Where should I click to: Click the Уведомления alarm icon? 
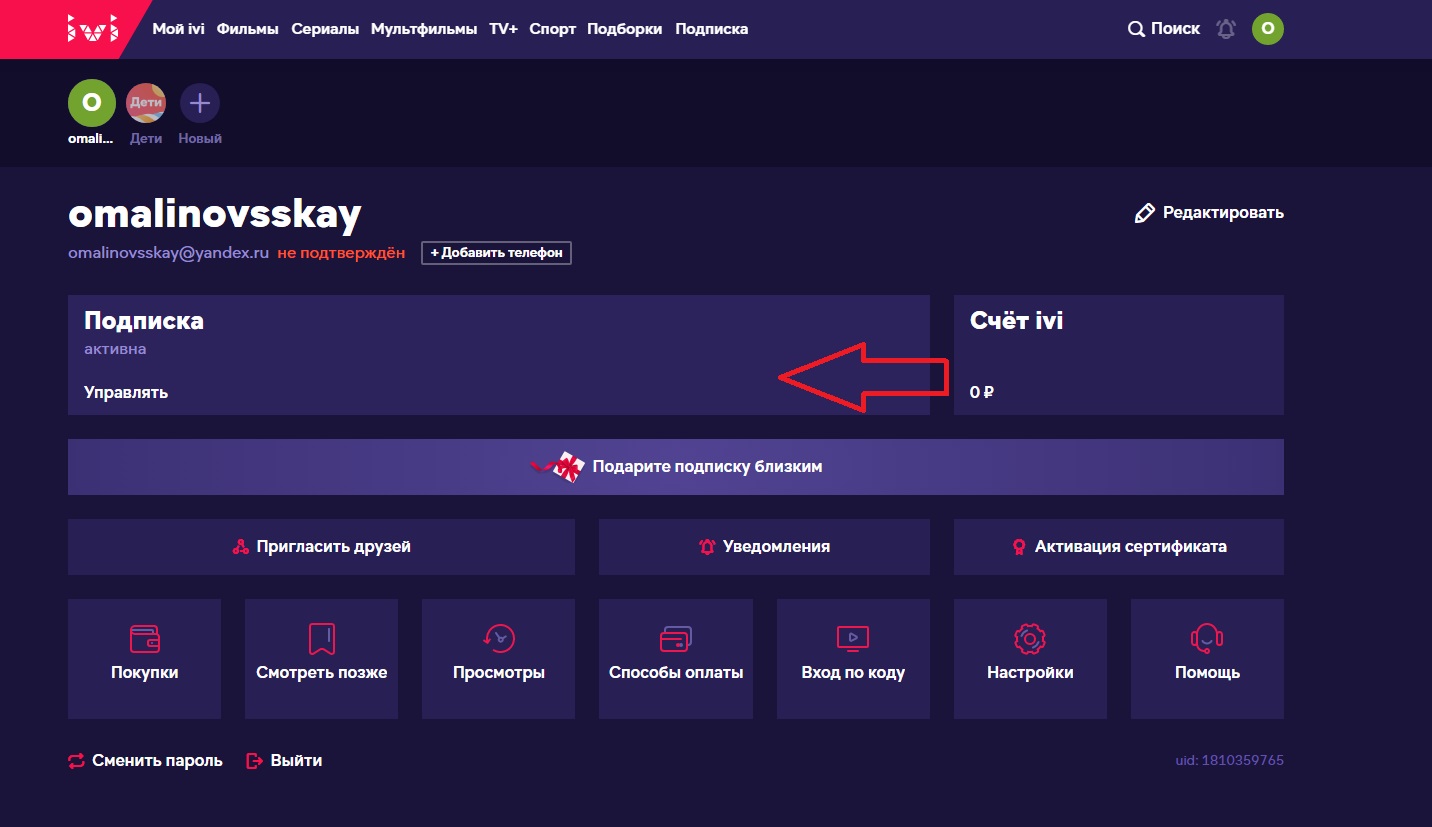[707, 547]
